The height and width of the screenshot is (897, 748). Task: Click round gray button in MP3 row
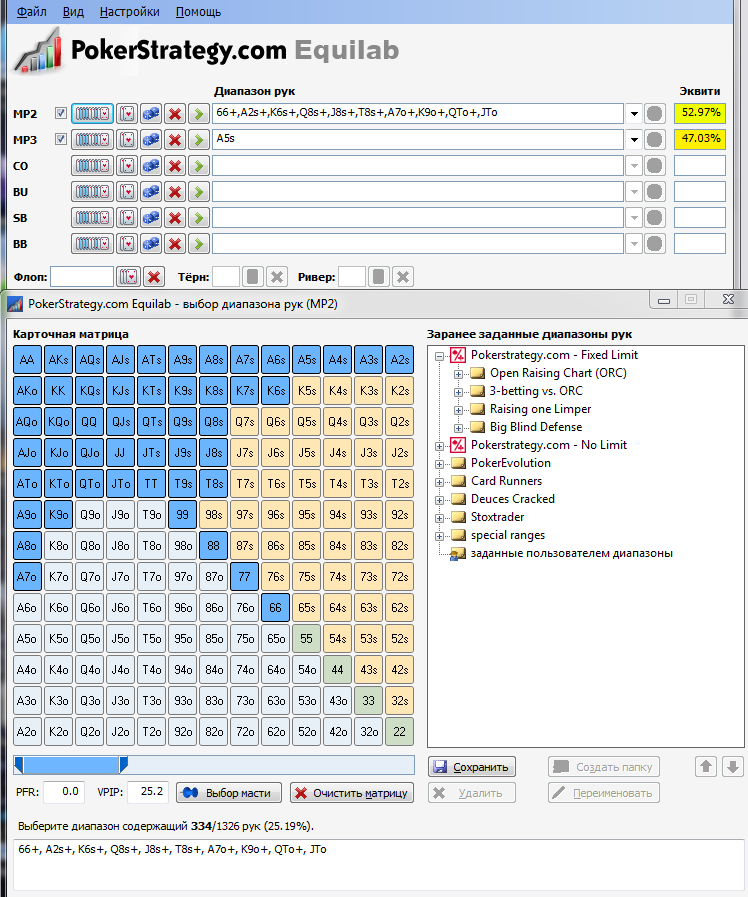point(654,140)
